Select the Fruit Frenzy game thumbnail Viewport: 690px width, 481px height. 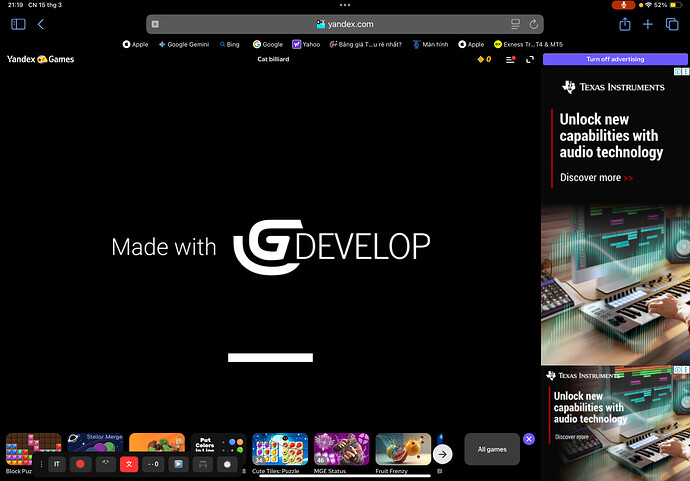403,450
